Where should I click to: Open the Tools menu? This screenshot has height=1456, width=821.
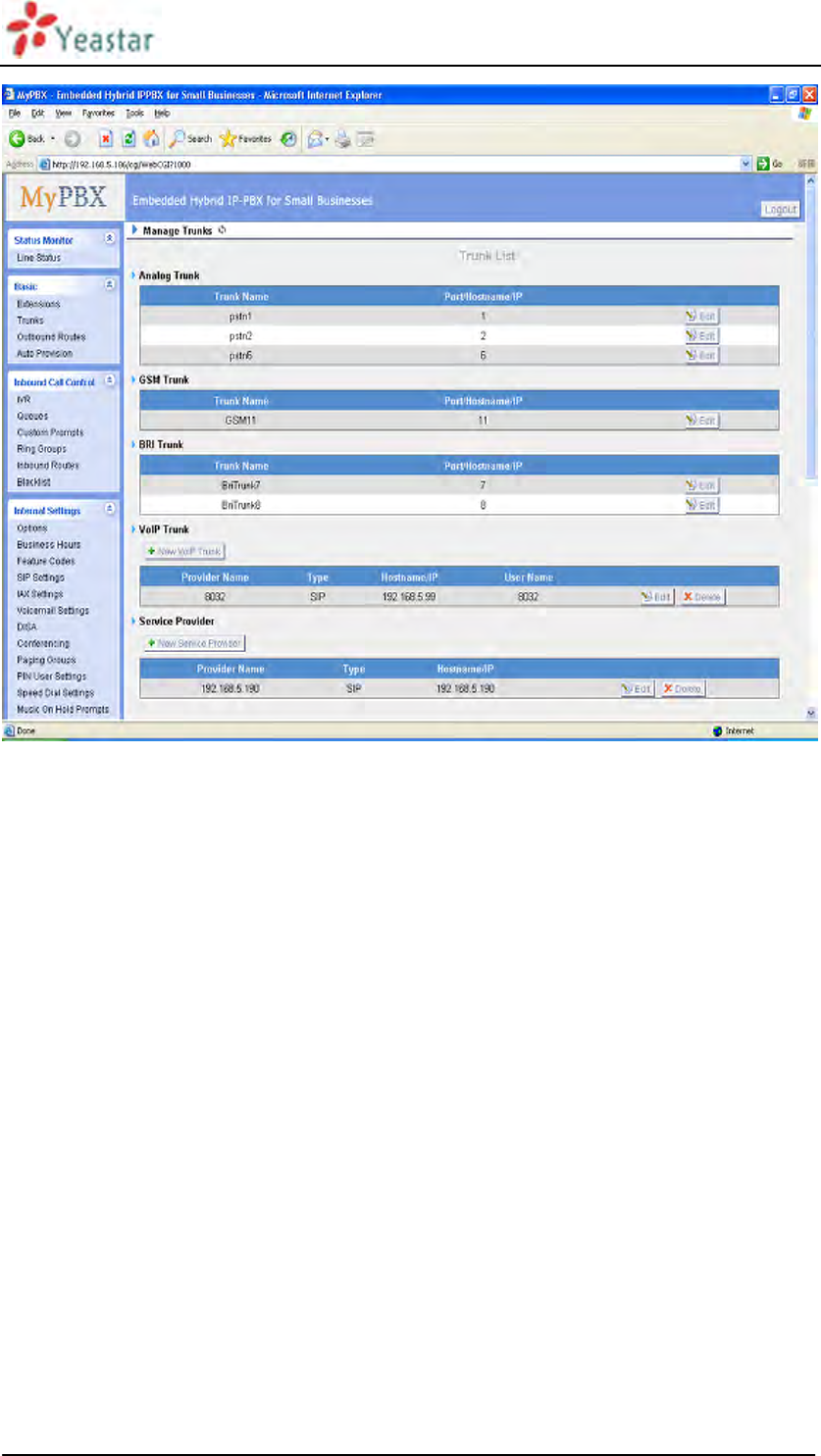[x=134, y=114]
